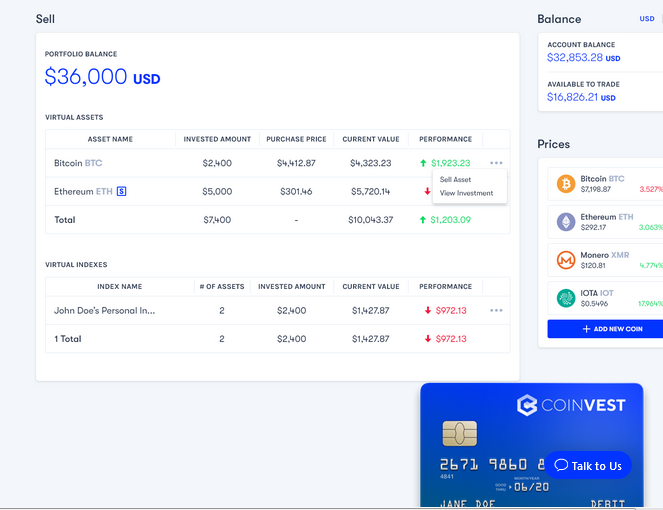Click the Asset Name column header
The height and width of the screenshot is (510, 663).
[x=110, y=139]
